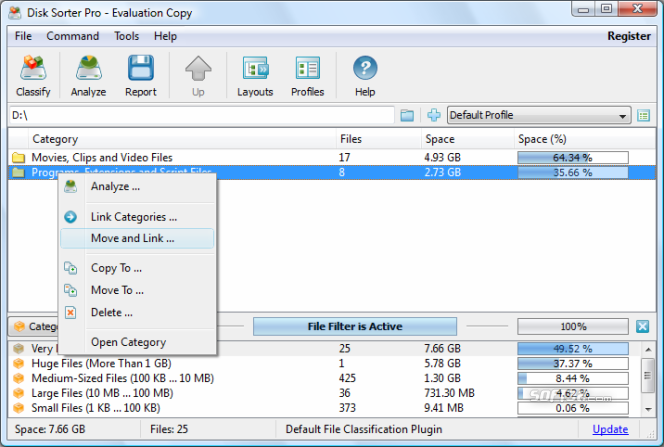Click the folder icon of selected Programs row
This screenshot has height=447, width=664.
(x=18, y=172)
